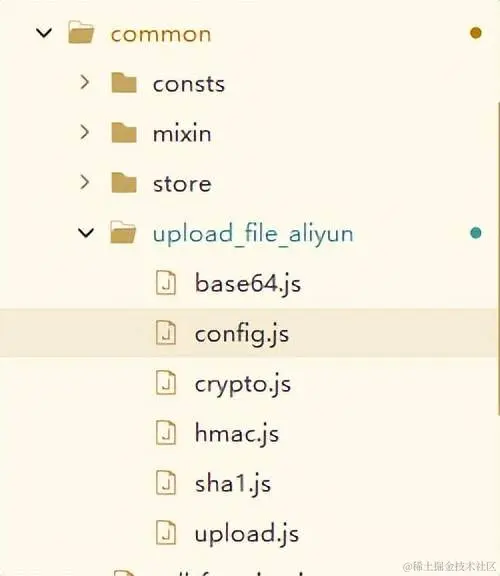Image resolution: width=500 pixels, height=576 pixels.
Task: Open the hmac.js file
Action: [237, 434]
